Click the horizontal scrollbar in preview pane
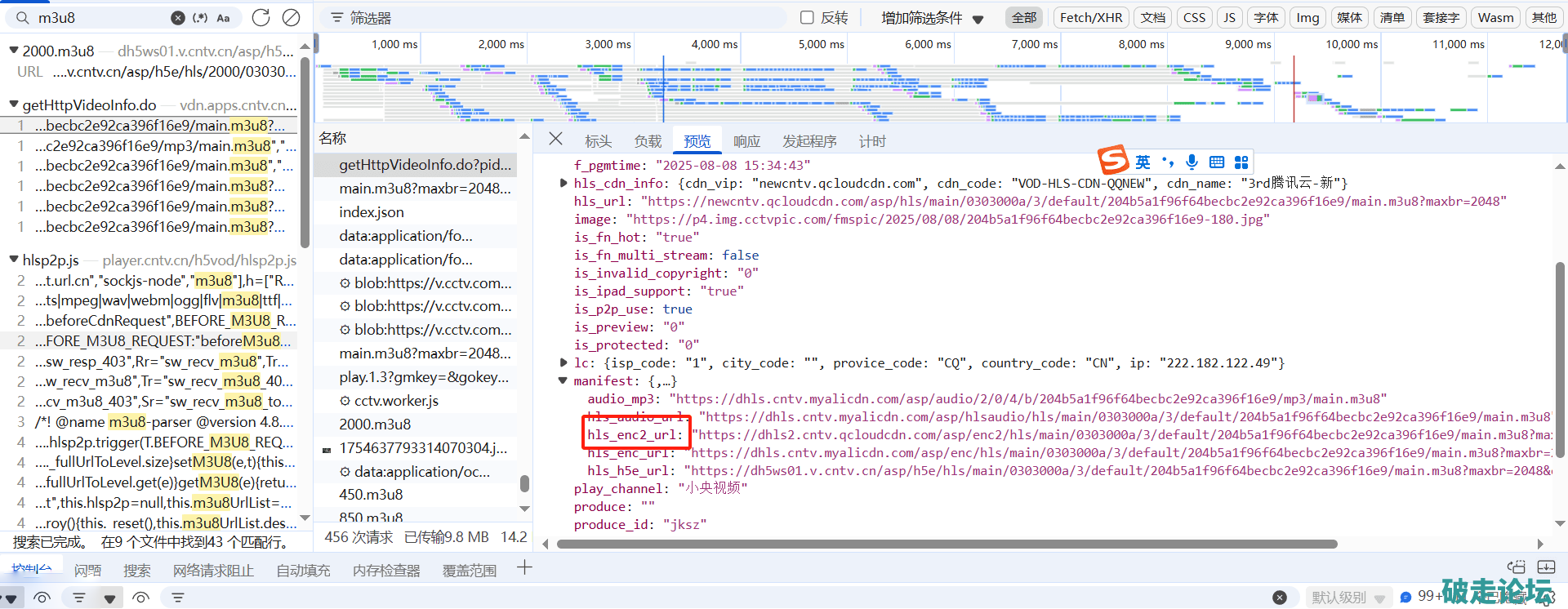 pos(947,544)
